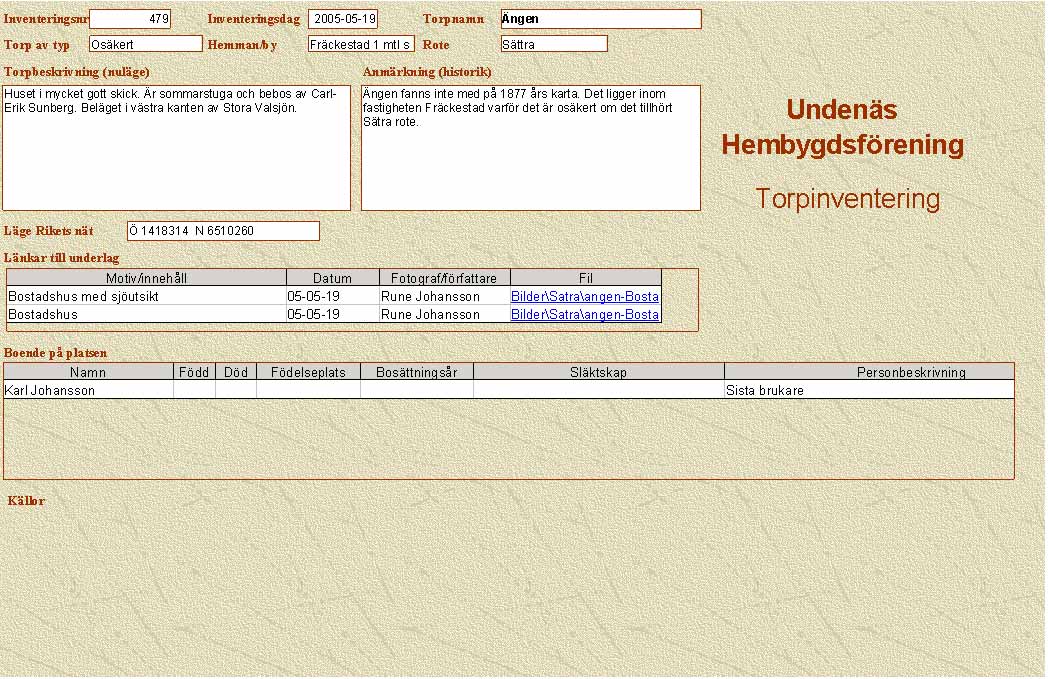Click the Motiv/innehåll column header
The width and height of the screenshot is (1048, 679).
point(146,278)
